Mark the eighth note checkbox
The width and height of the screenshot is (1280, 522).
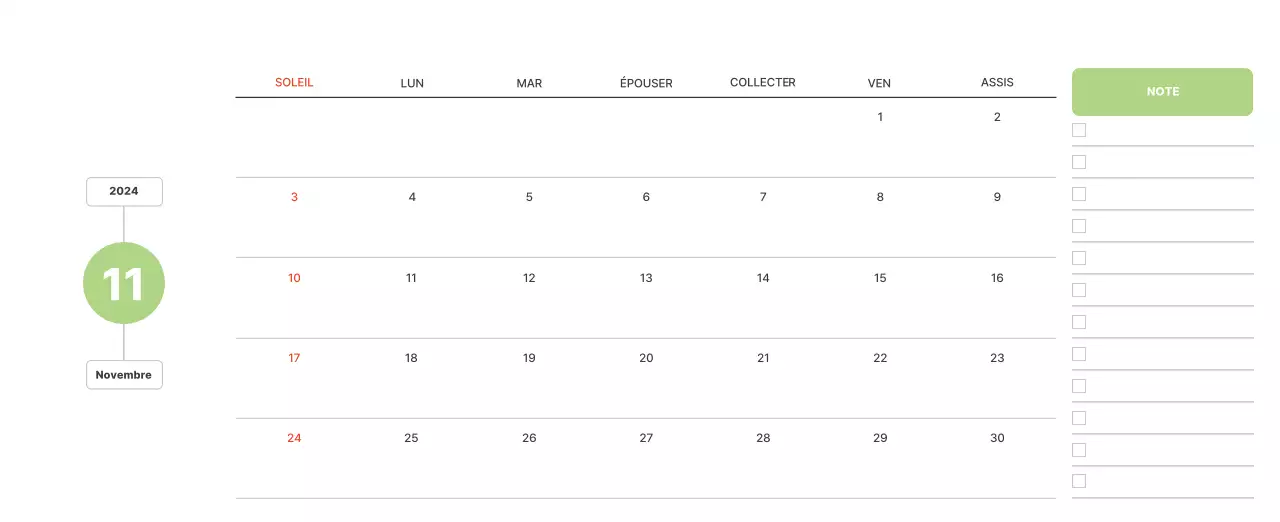(1079, 354)
